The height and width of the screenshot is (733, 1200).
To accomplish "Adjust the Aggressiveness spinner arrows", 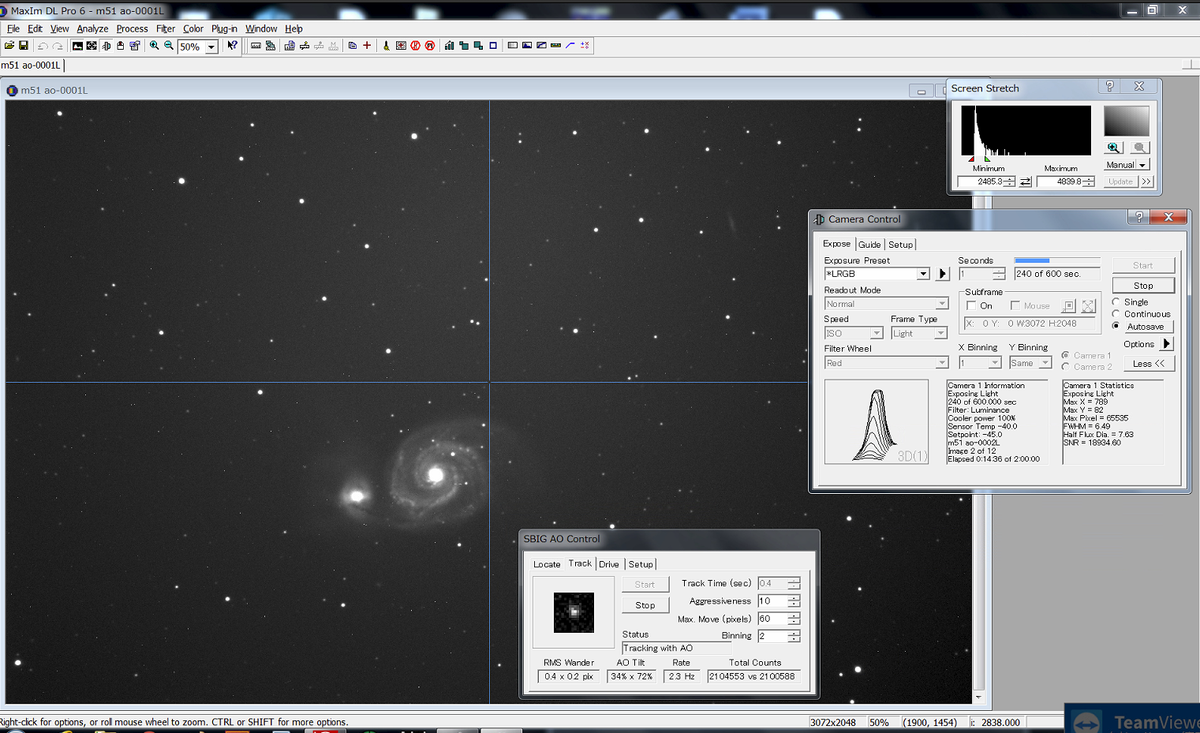I will point(794,601).
